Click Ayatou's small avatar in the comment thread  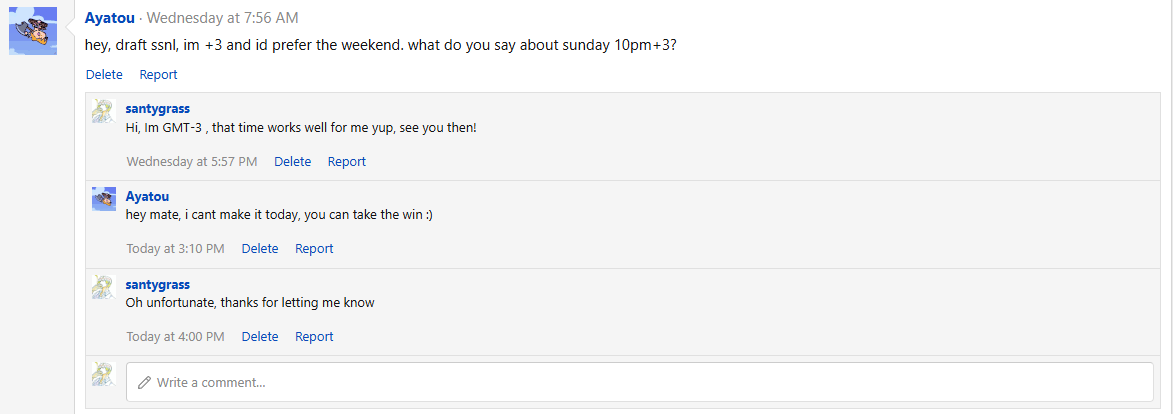[x=104, y=198]
